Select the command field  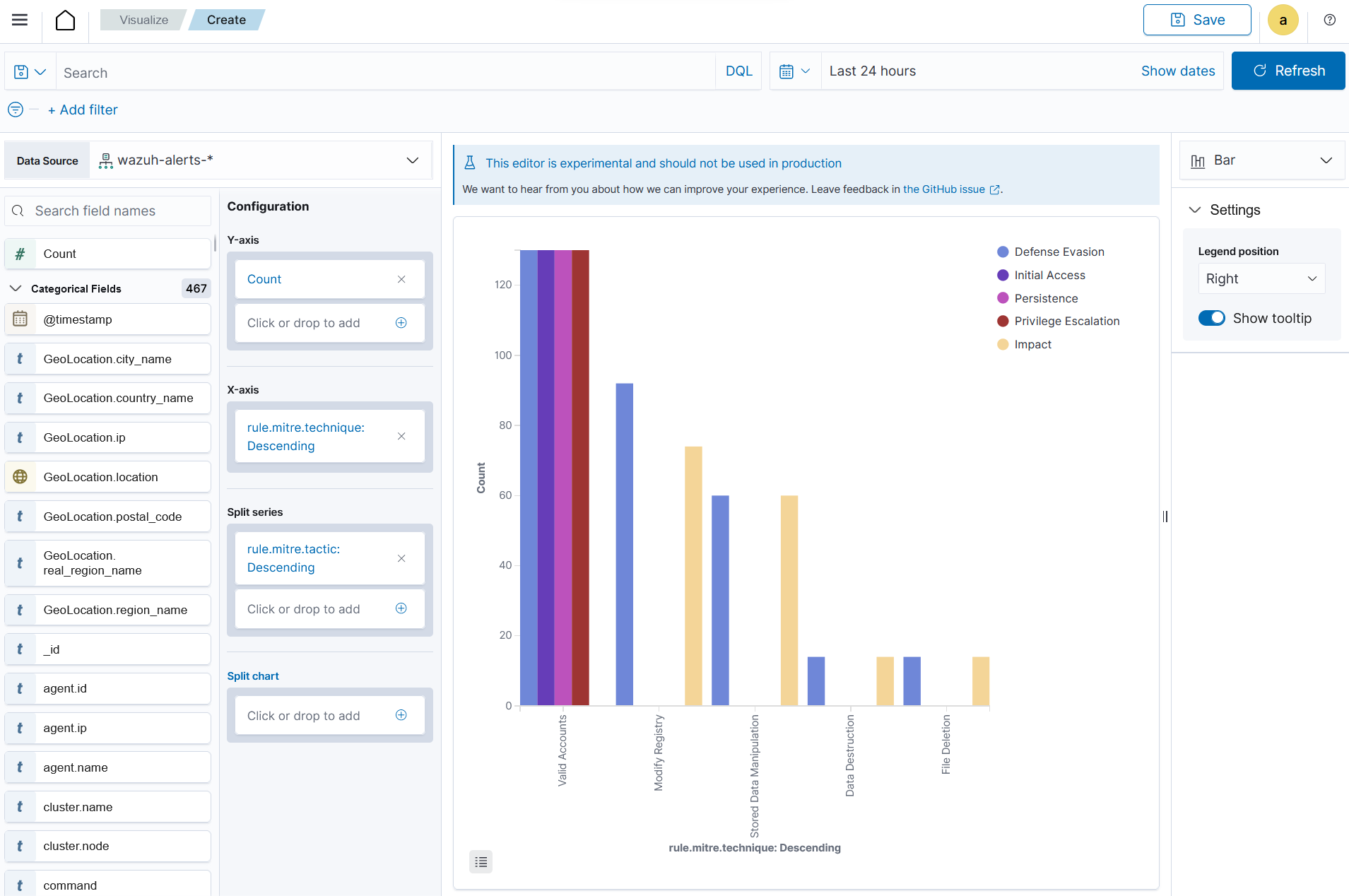coord(107,885)
